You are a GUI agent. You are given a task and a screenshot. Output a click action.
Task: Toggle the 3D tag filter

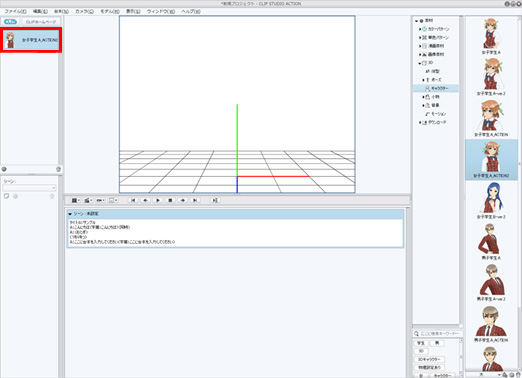pyautogui.click(x=421, y=351)
